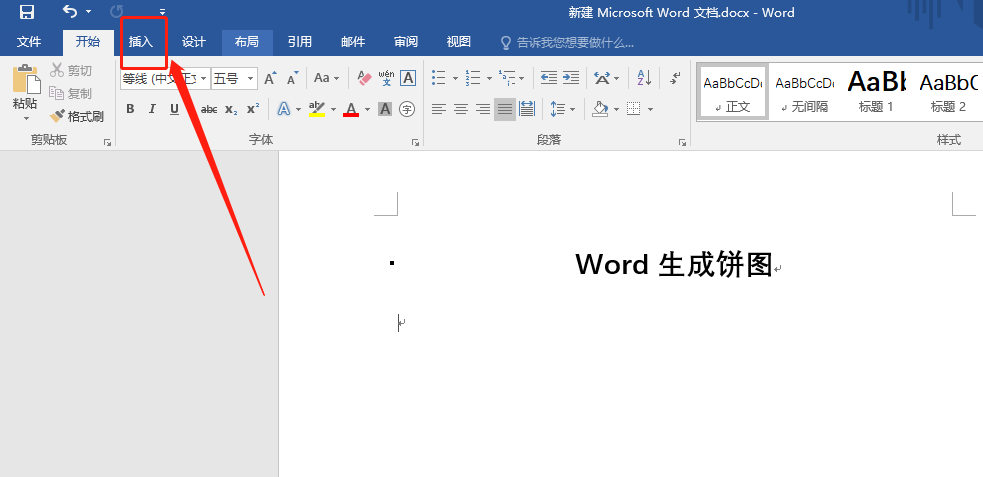Apply the red font color swatch
The height and width of the screenshot is (477, 983).
pyautogui.click(x=351, y=109)
